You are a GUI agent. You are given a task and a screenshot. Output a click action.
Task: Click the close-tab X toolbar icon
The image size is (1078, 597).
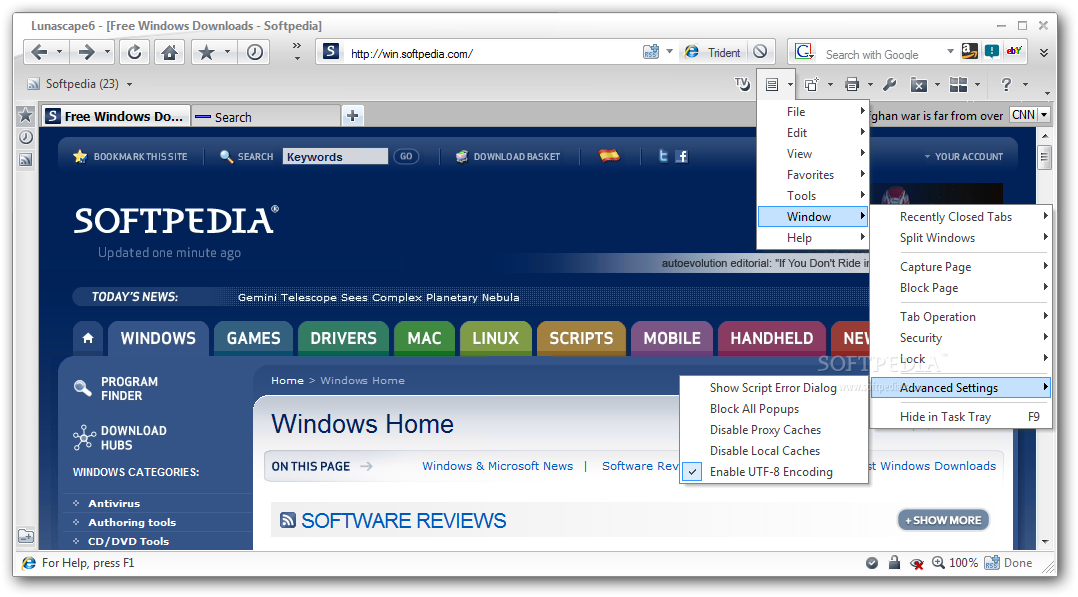coord(918,85)
